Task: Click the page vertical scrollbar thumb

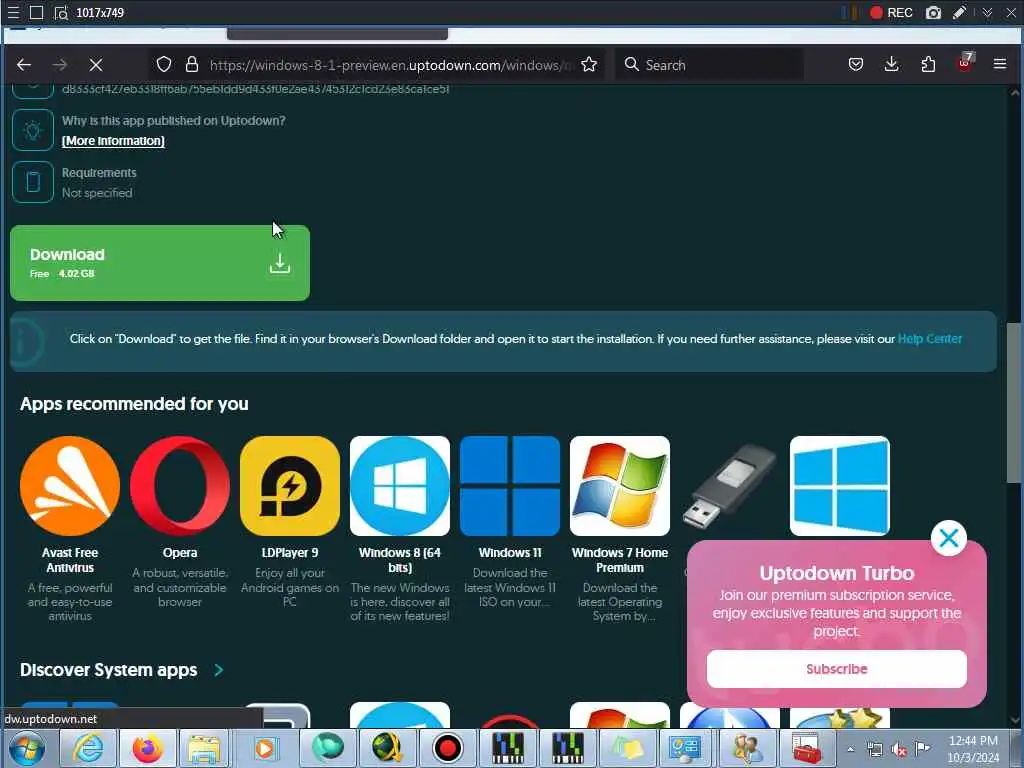Action: (1014, 403)
